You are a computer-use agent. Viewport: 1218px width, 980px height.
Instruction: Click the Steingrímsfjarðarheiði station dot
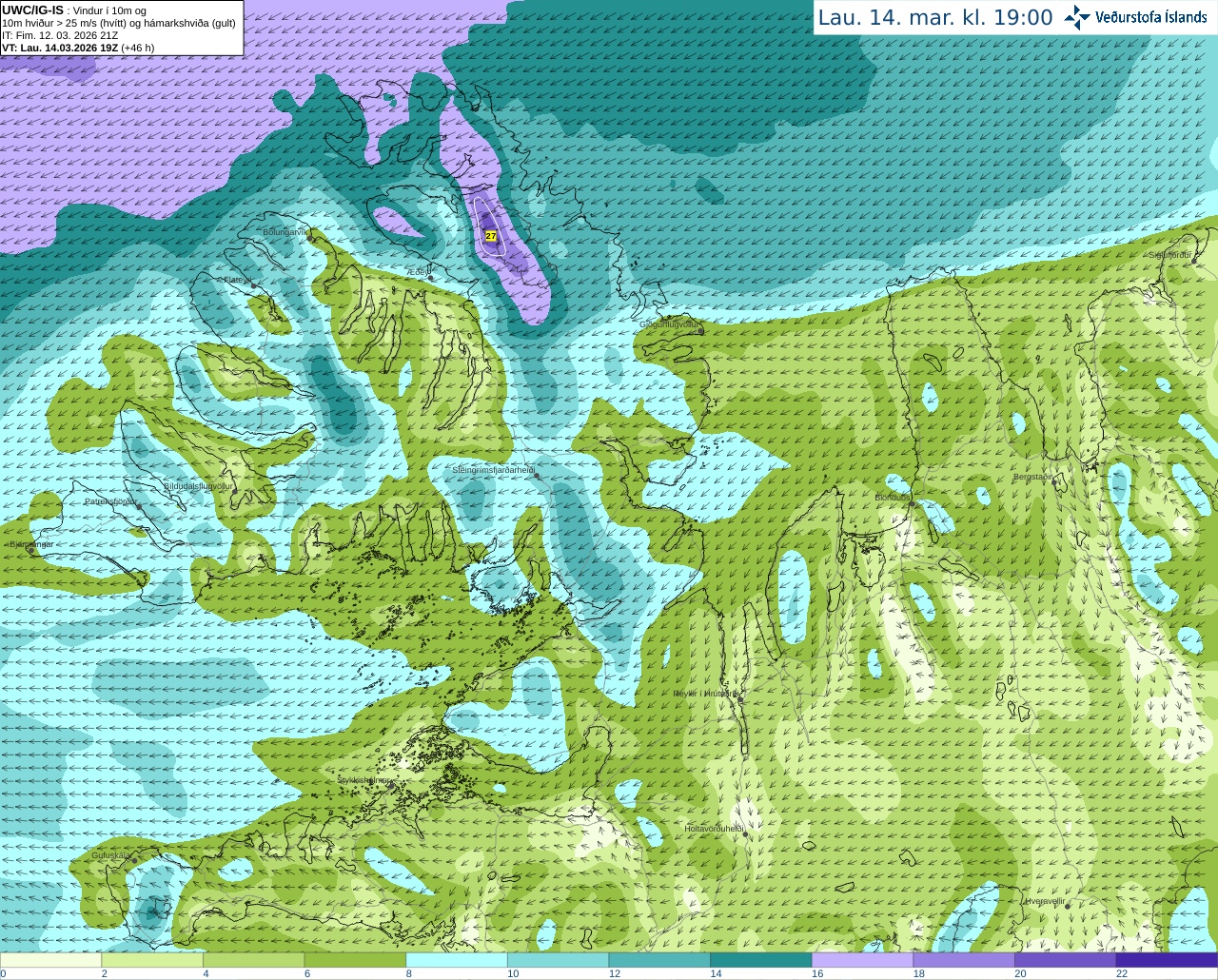pyautogui.click(x=537, y=475)
